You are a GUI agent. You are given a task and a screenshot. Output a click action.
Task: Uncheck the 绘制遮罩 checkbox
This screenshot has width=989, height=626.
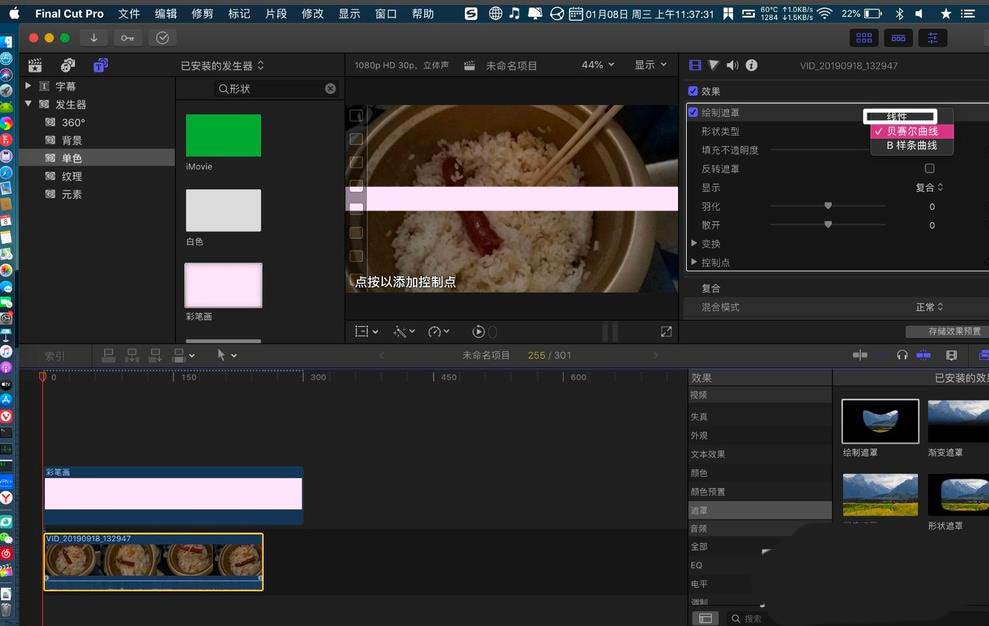pyautogui.click(x=693, y=112)
